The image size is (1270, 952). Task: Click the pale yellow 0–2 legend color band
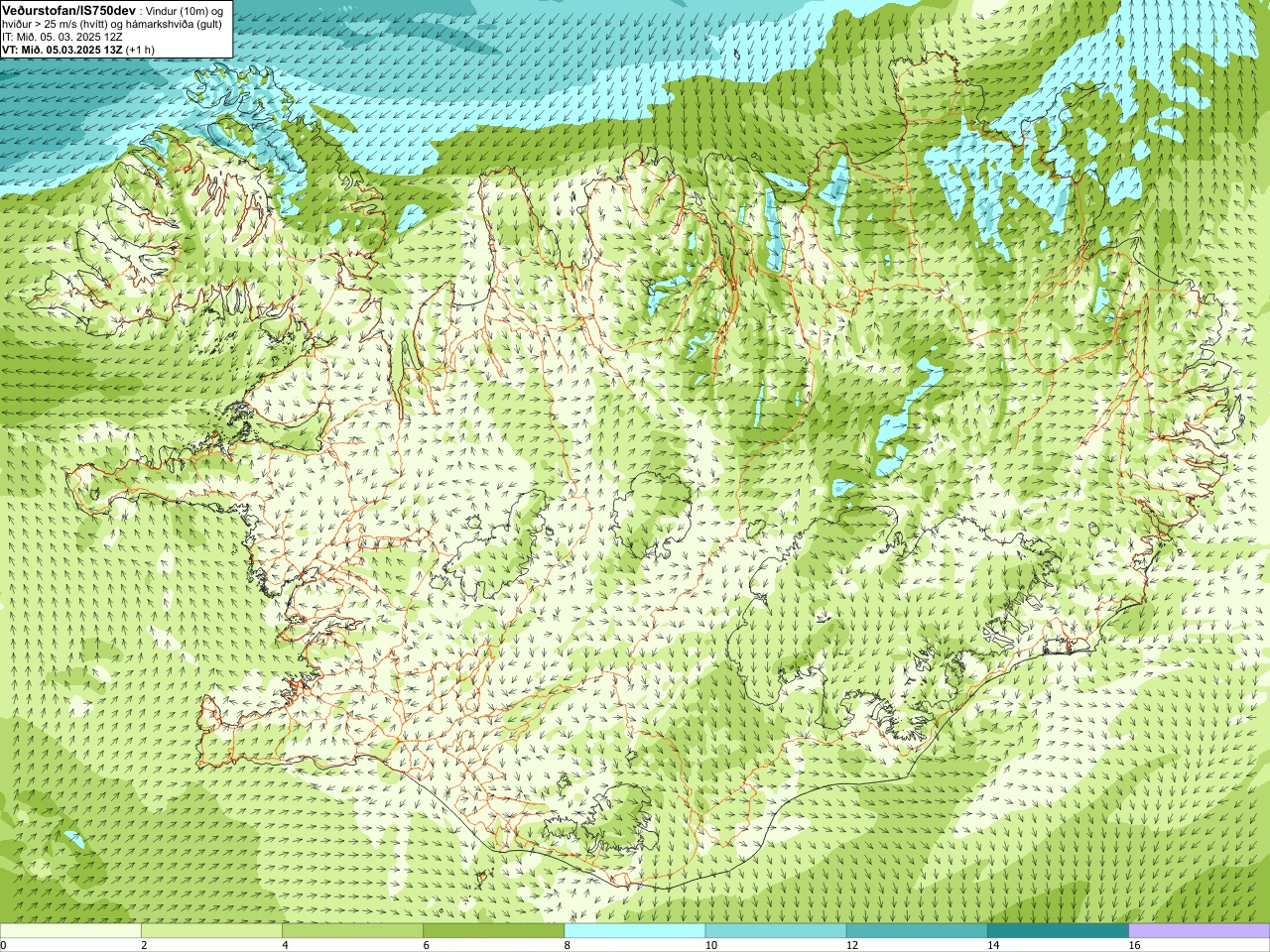(70, 931)
